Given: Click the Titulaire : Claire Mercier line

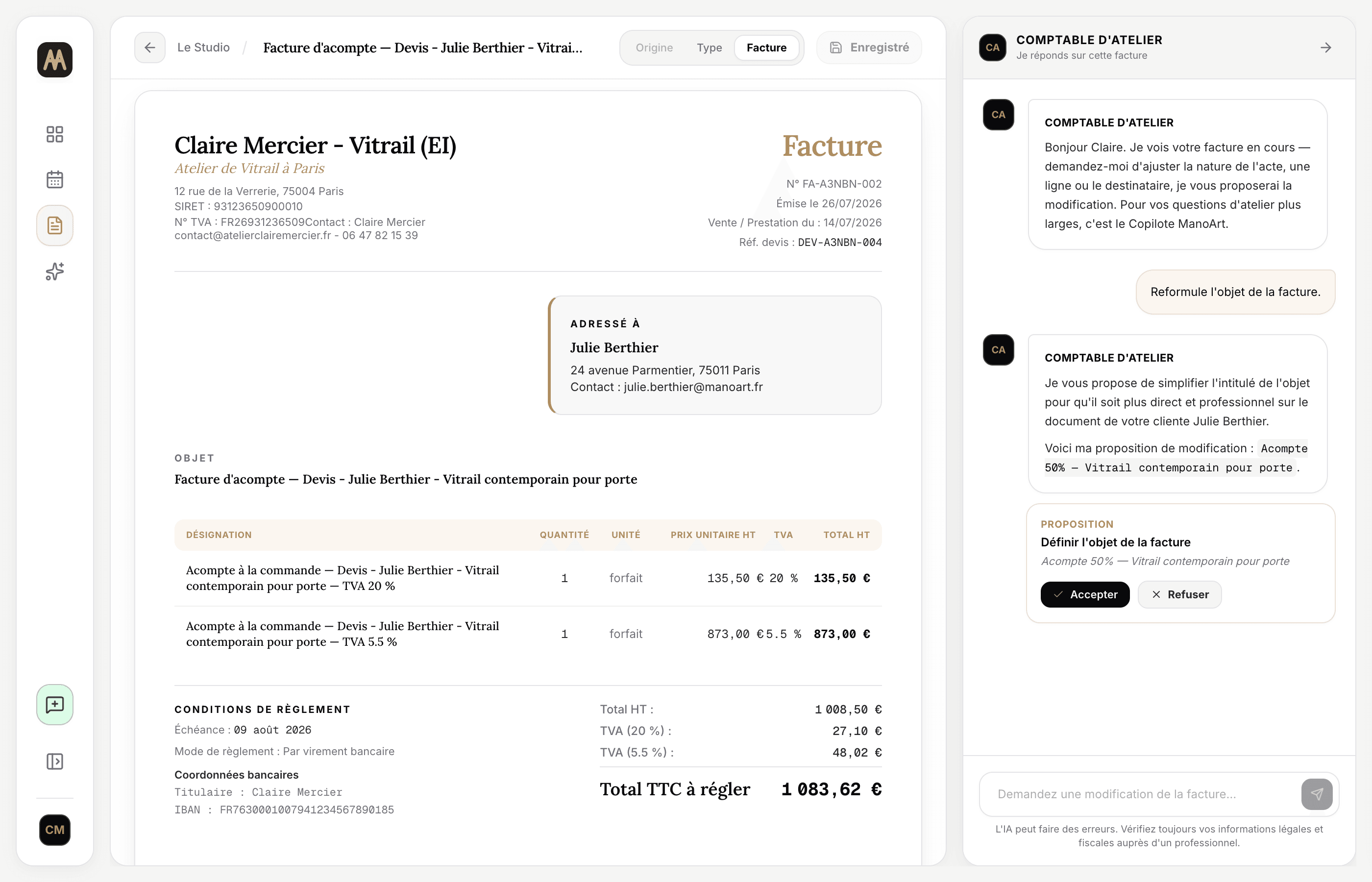Looking at the screenshot, I should (x=258, y=792).
